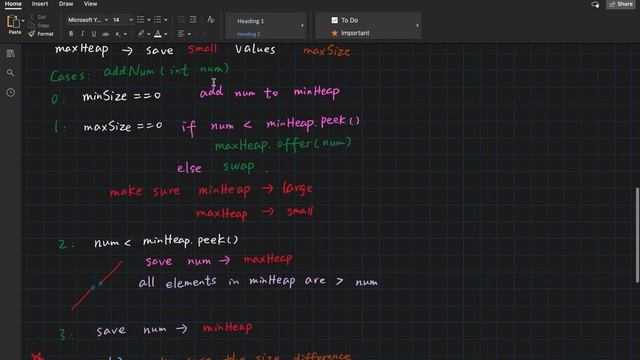Apply the Heading 1 style
The height and width of the screenshot is (360, 640).
251,21
